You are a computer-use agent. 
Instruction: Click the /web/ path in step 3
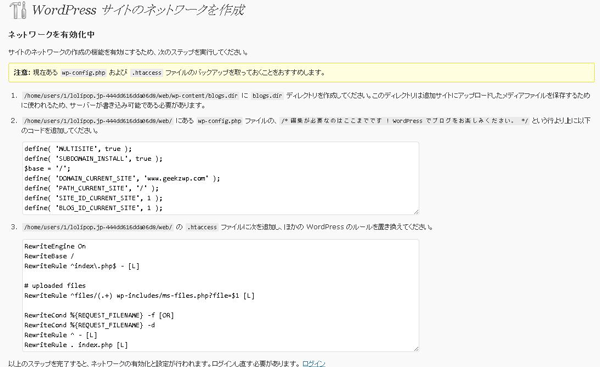98,227
